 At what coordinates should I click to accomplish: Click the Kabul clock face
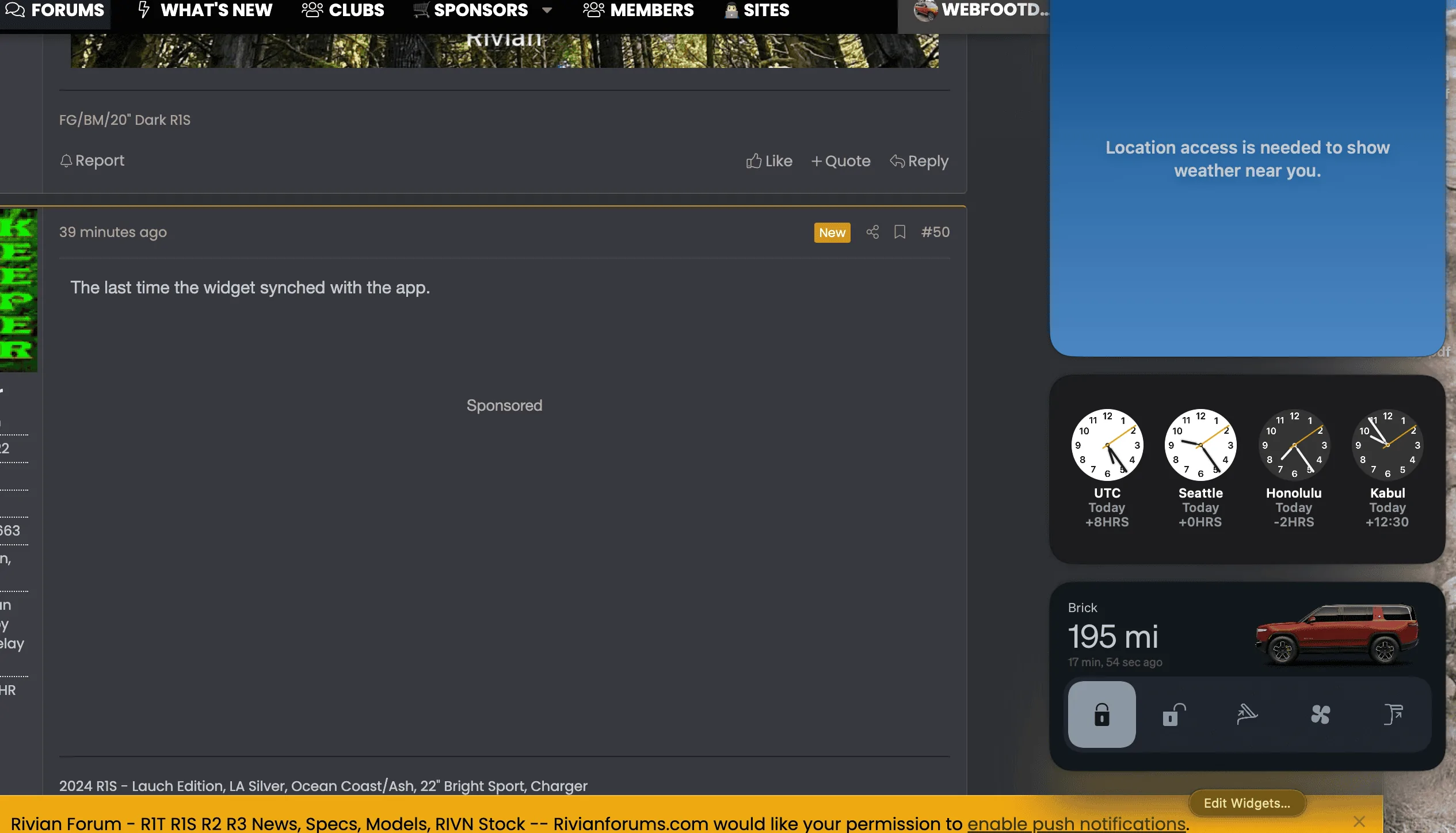(1388, 445)
